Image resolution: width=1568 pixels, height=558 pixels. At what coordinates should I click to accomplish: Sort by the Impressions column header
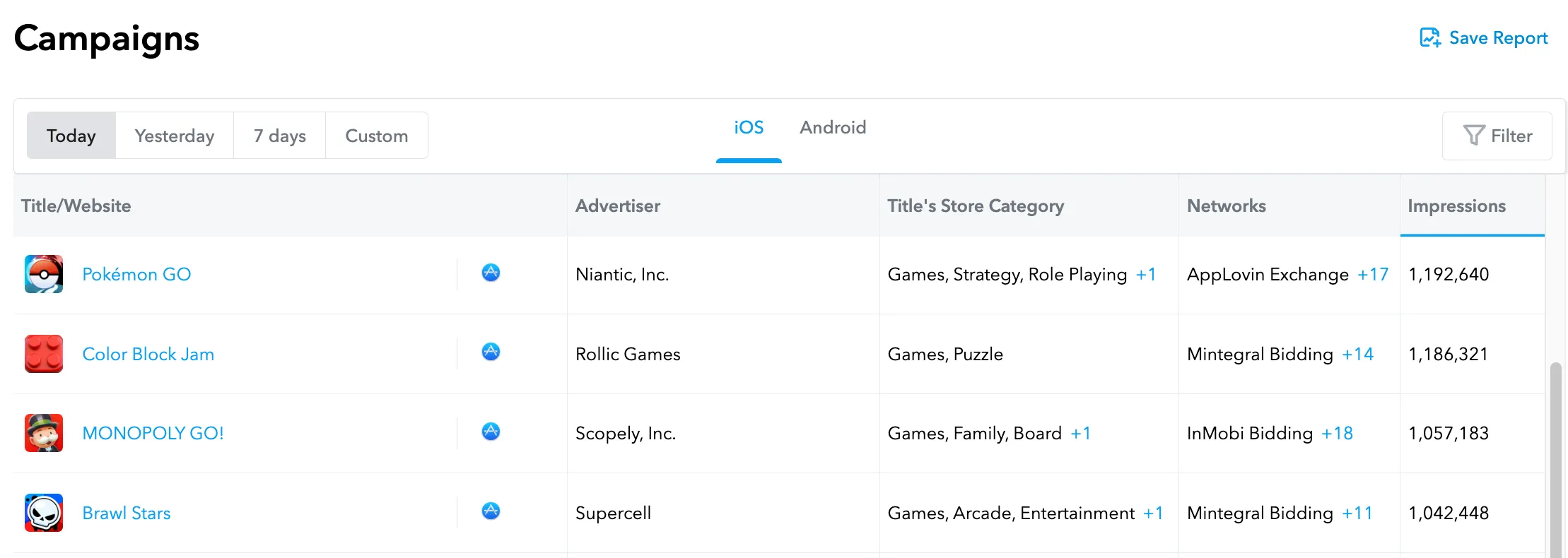1456,206
